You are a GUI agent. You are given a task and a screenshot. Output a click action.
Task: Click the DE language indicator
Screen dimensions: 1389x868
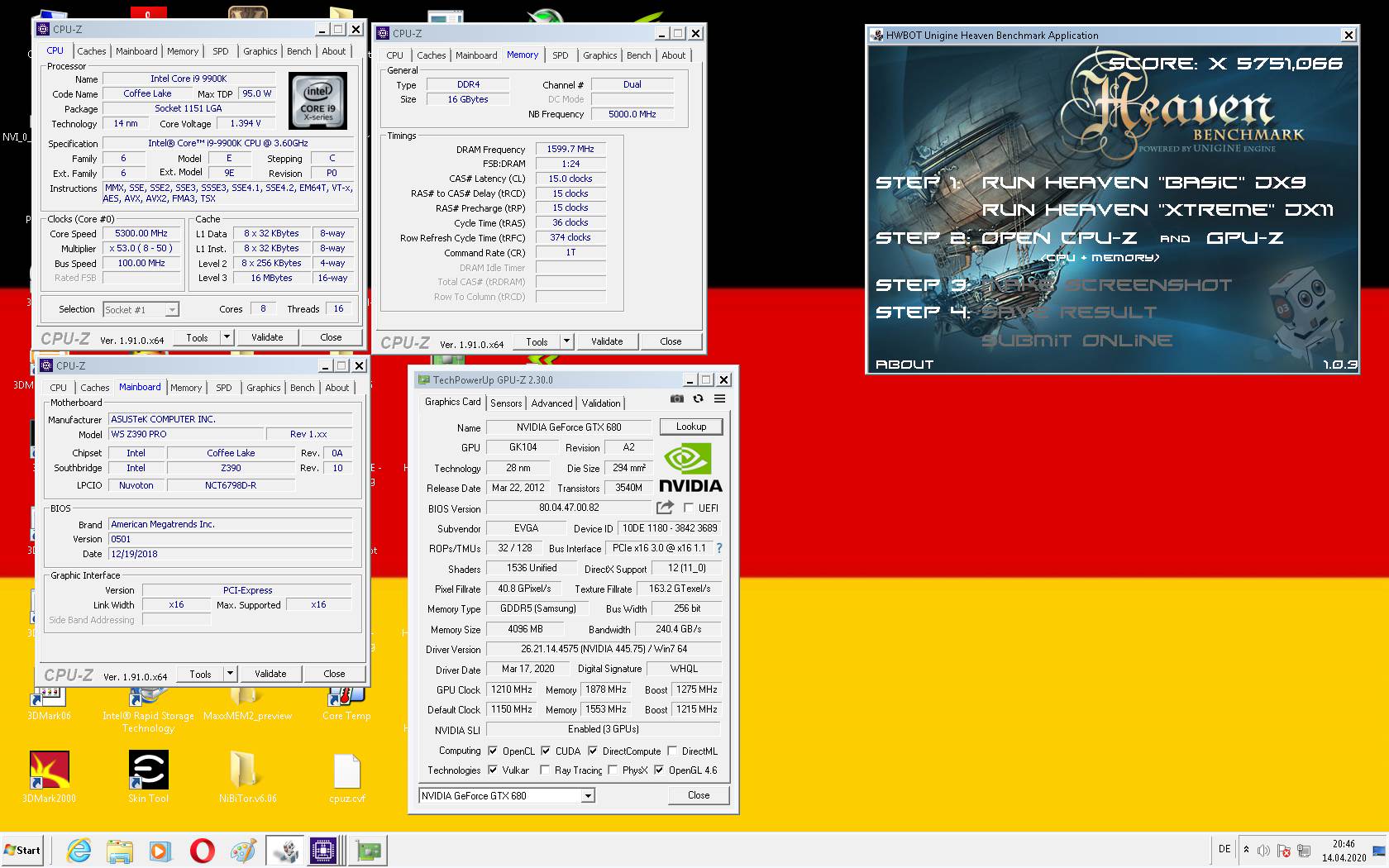[x=1224, y=849]
